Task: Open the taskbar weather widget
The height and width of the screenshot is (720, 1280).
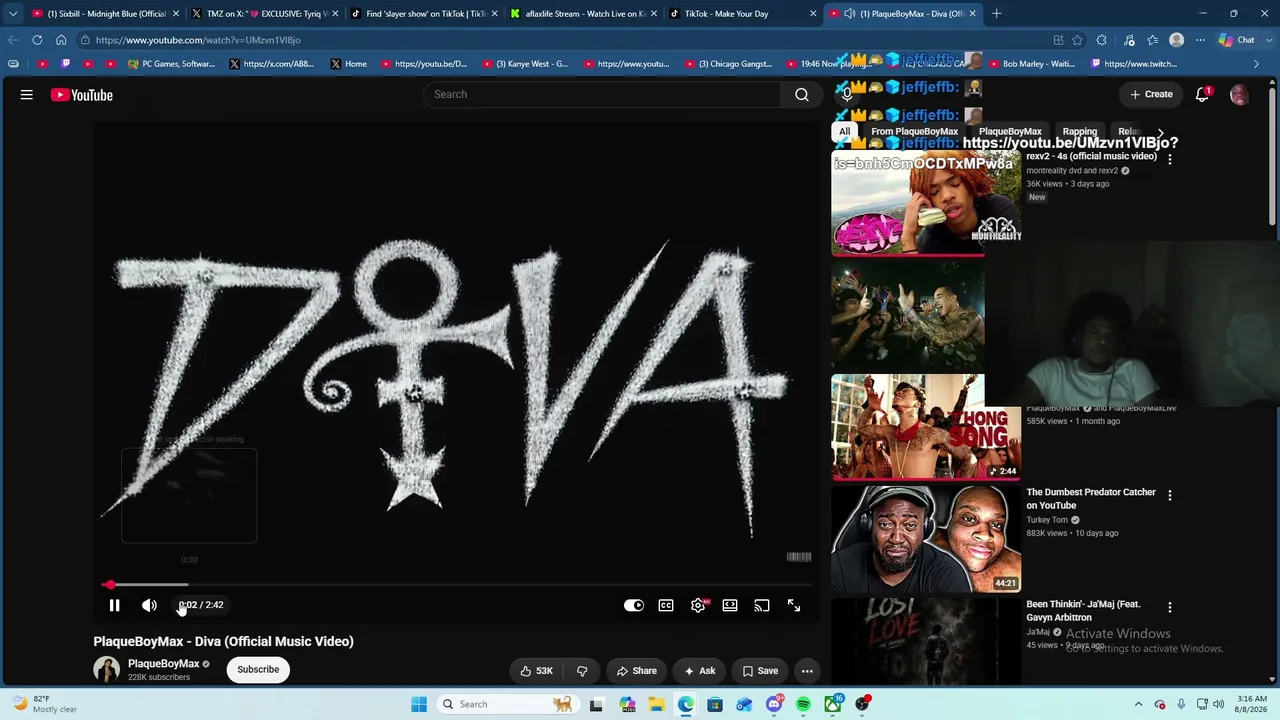Action: (x=43, y=704)
